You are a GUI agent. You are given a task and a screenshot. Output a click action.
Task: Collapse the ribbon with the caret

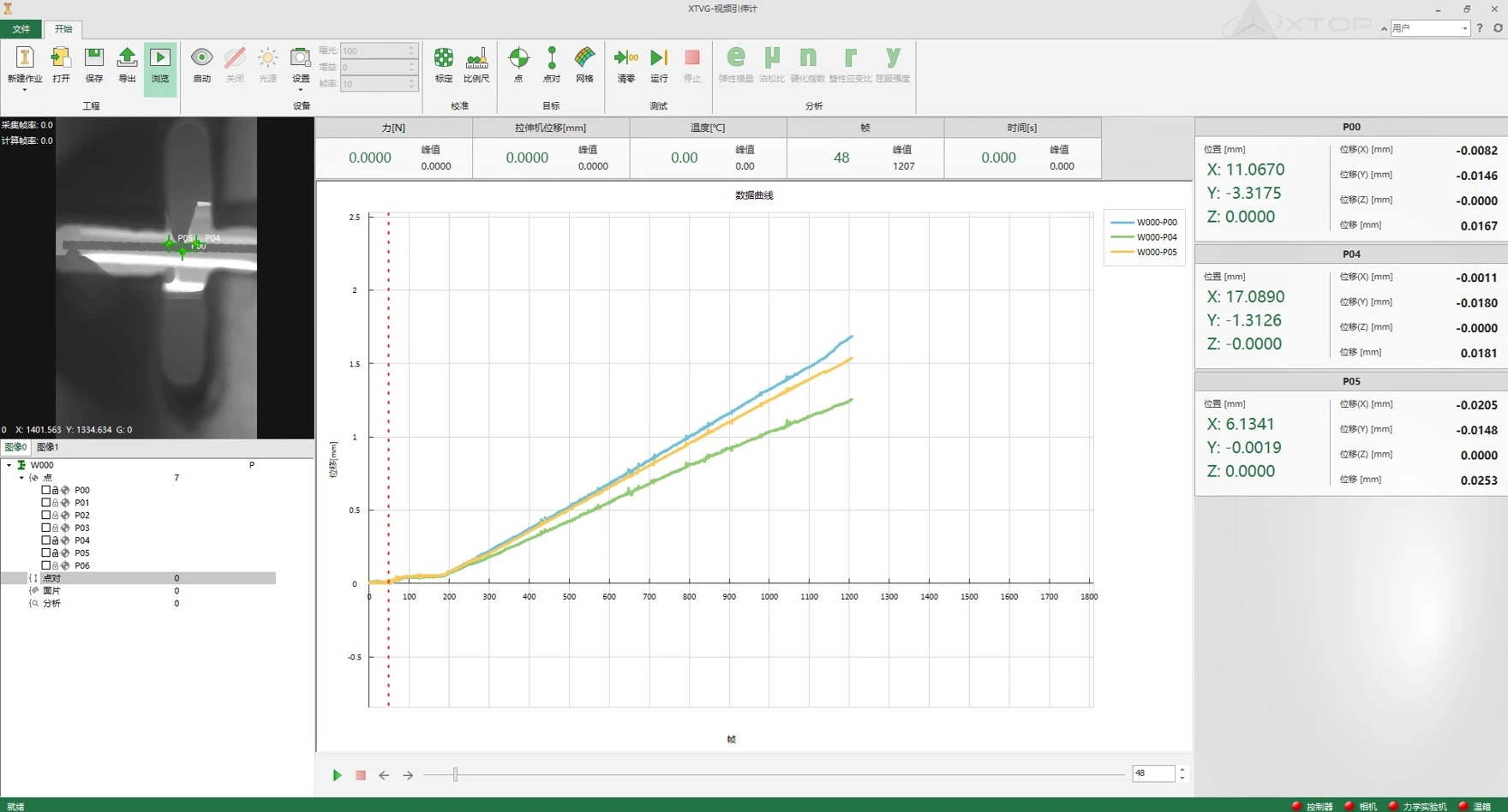tap(1384, 29)
